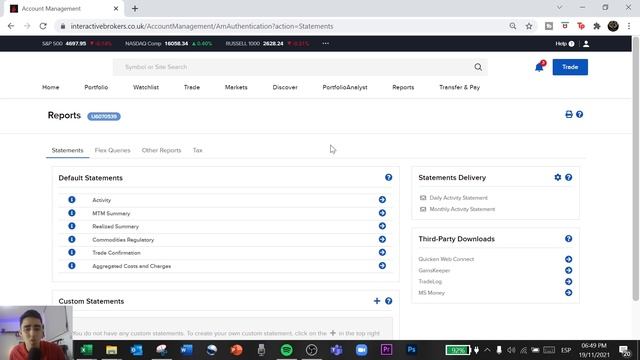This screenshot has width=640, height=360.
Task: Switch to Statements tab
Action: pyautogui.click(x=67, y=150)
